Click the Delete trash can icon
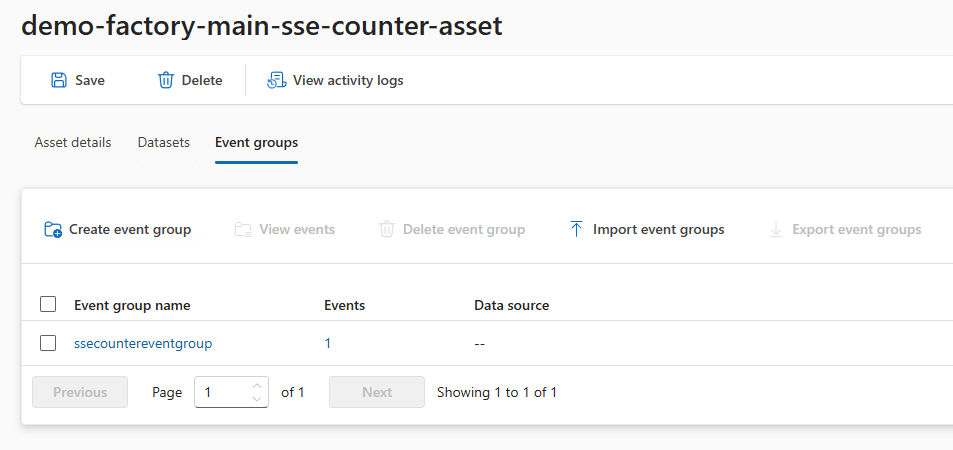Viewport: 953px width, 450px height. (166, 80)
